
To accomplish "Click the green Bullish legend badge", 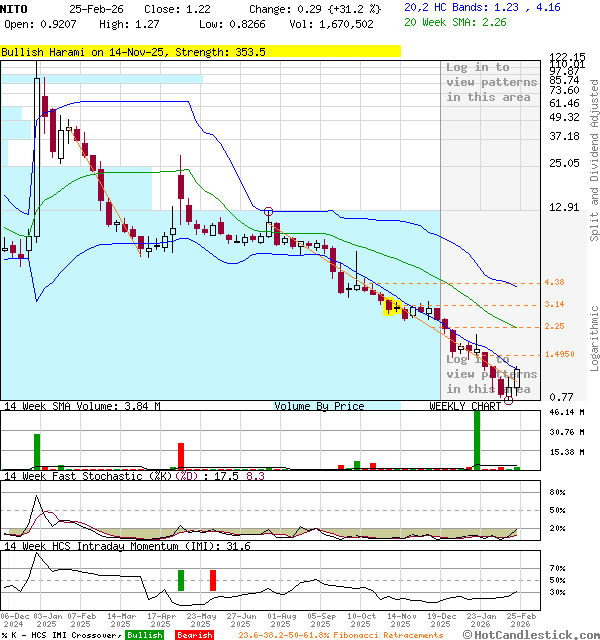I will (x=144, y=635).
